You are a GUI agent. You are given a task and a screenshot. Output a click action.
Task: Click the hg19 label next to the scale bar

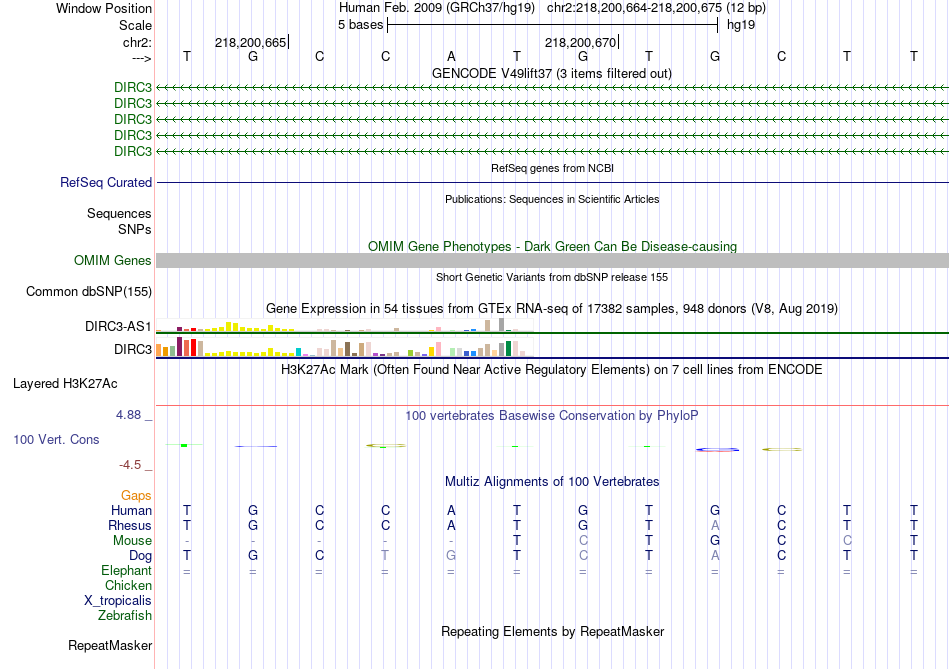coord(740,25)
